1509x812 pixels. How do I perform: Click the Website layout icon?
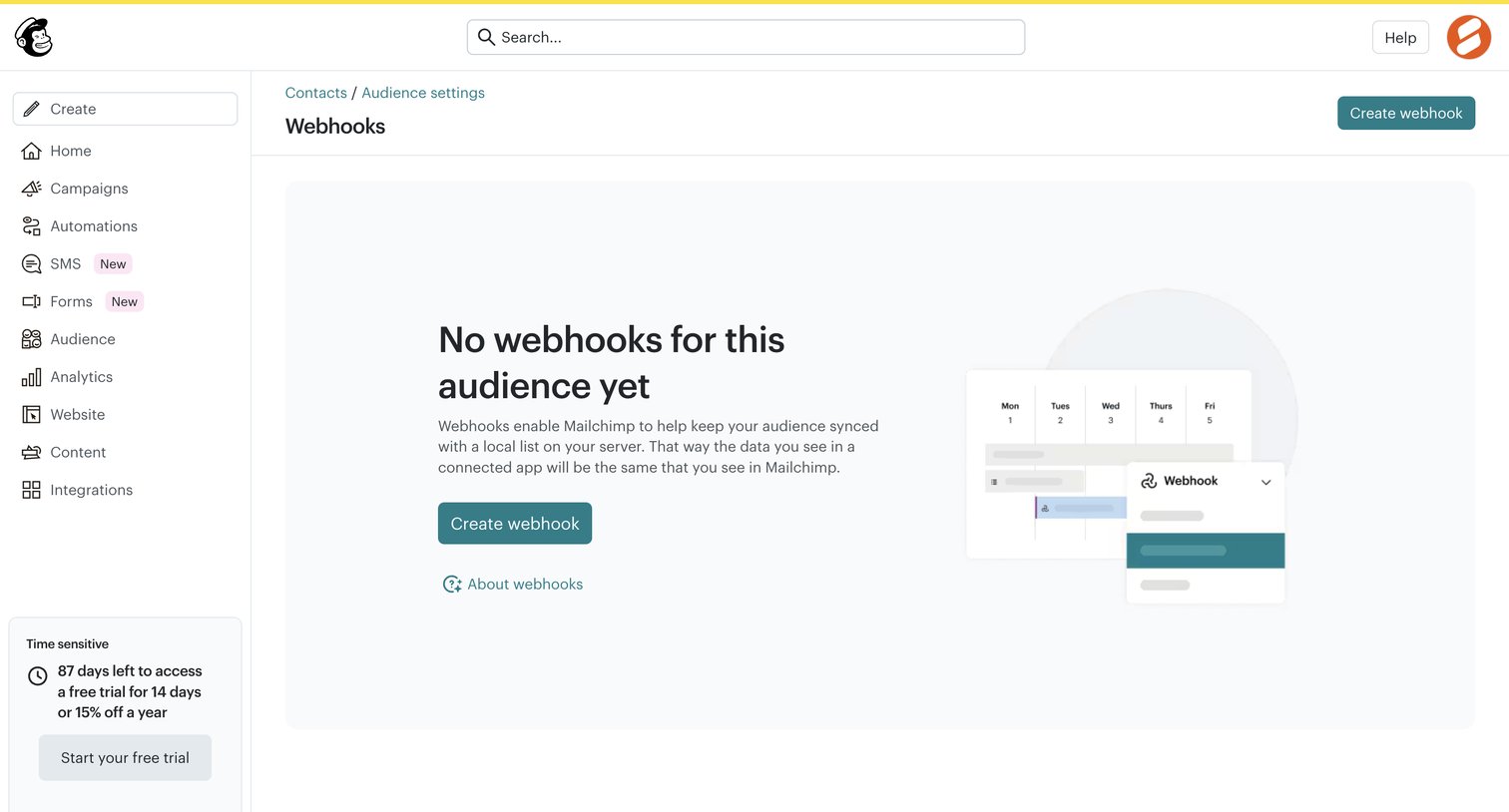32,415
